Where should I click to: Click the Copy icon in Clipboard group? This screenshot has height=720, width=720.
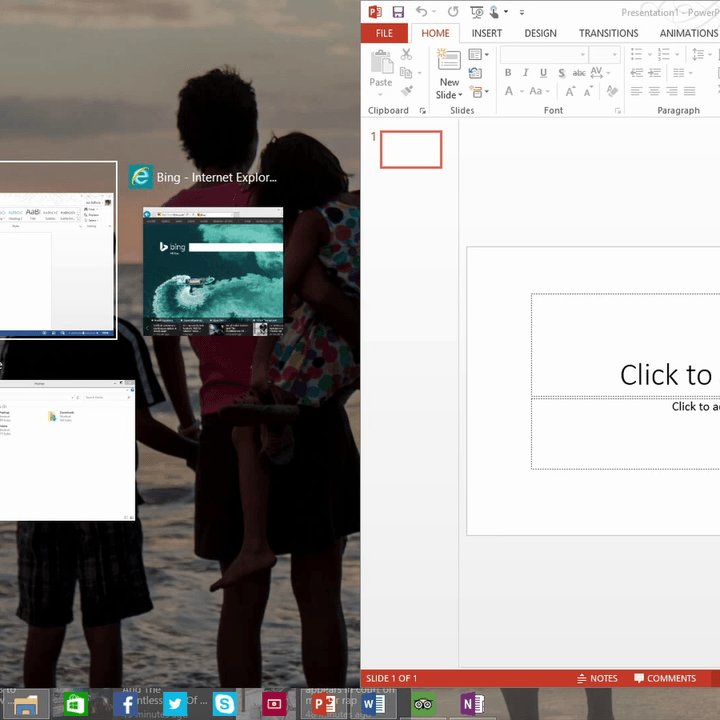[x=406, y=73]
